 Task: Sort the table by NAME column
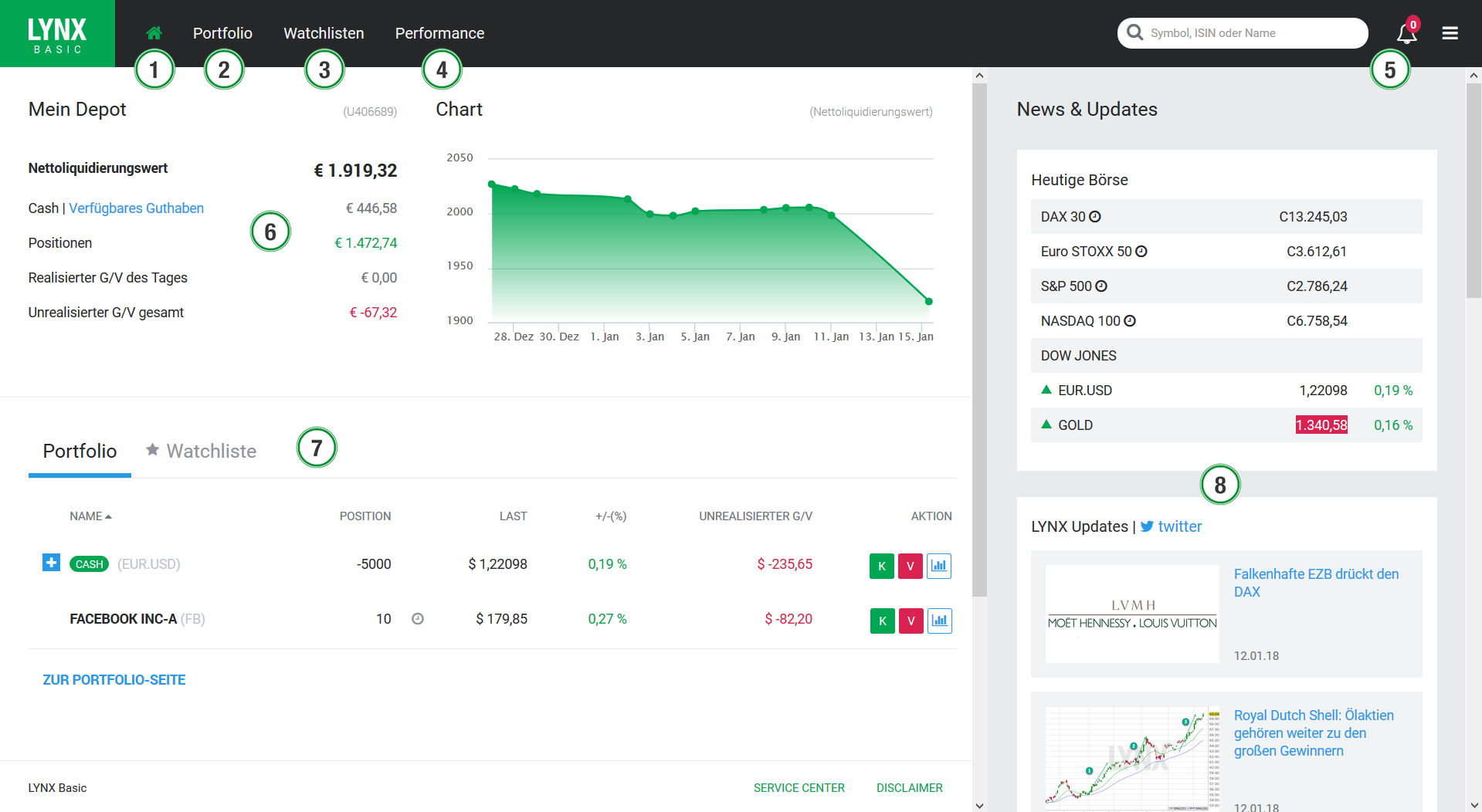[x=90, y=516]
